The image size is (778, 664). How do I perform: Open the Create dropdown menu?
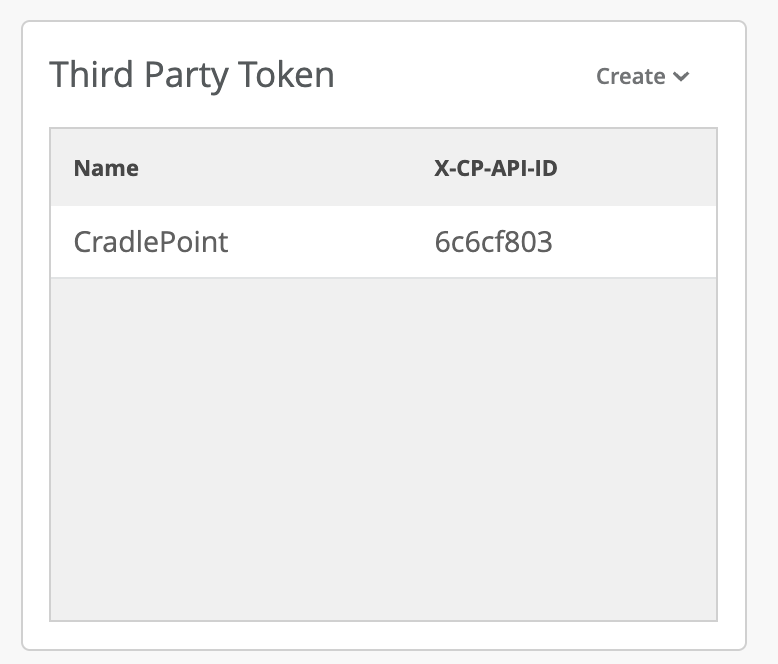click(642, 77)
